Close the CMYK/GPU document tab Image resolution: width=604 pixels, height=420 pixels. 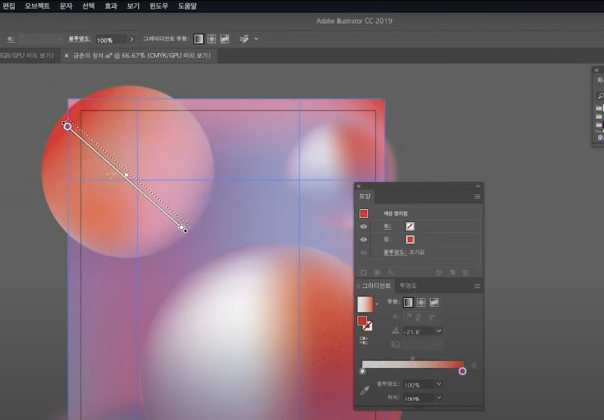tap(66, 56)
